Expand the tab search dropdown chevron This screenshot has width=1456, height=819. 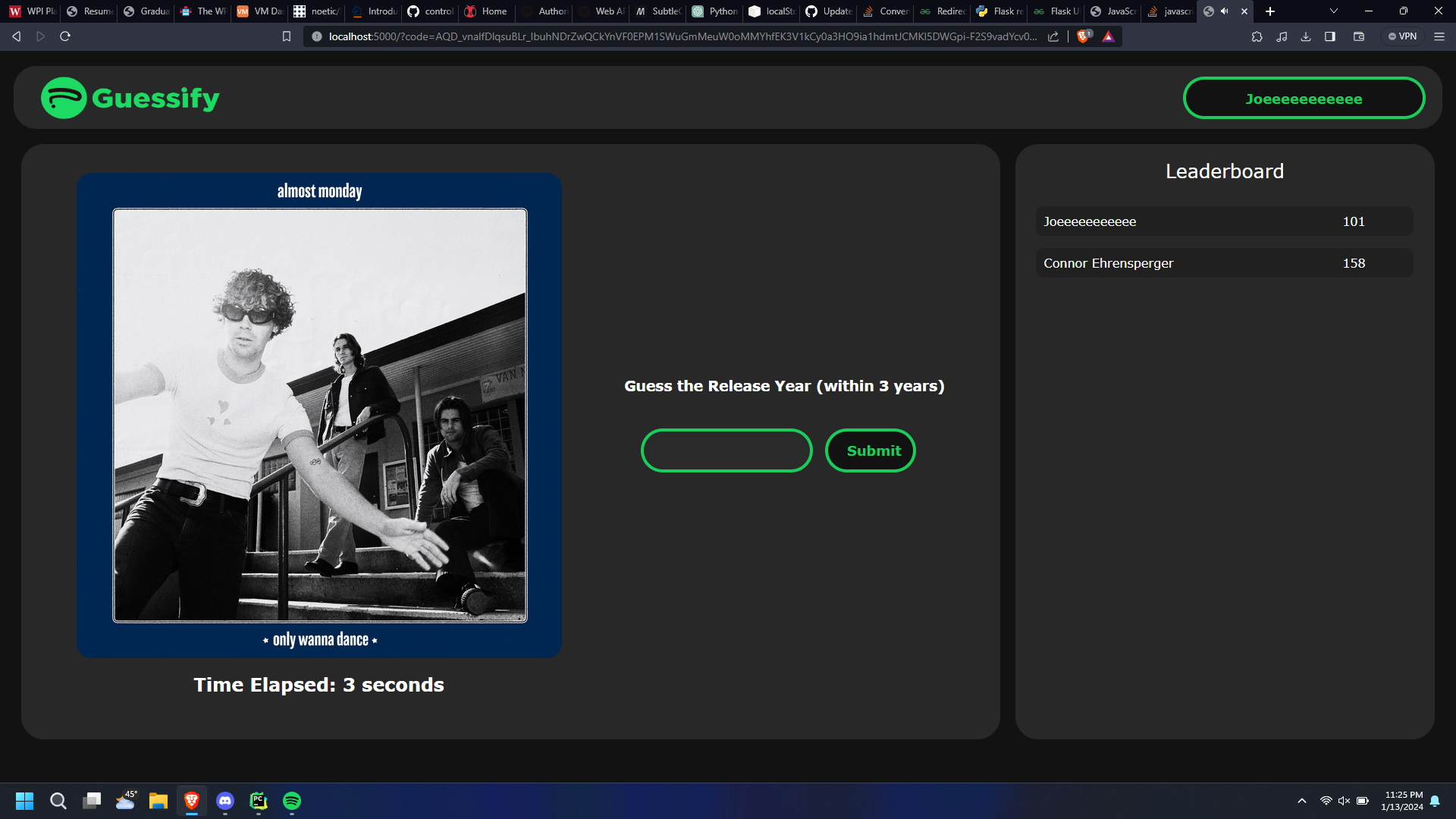(x=1334, y=11)
